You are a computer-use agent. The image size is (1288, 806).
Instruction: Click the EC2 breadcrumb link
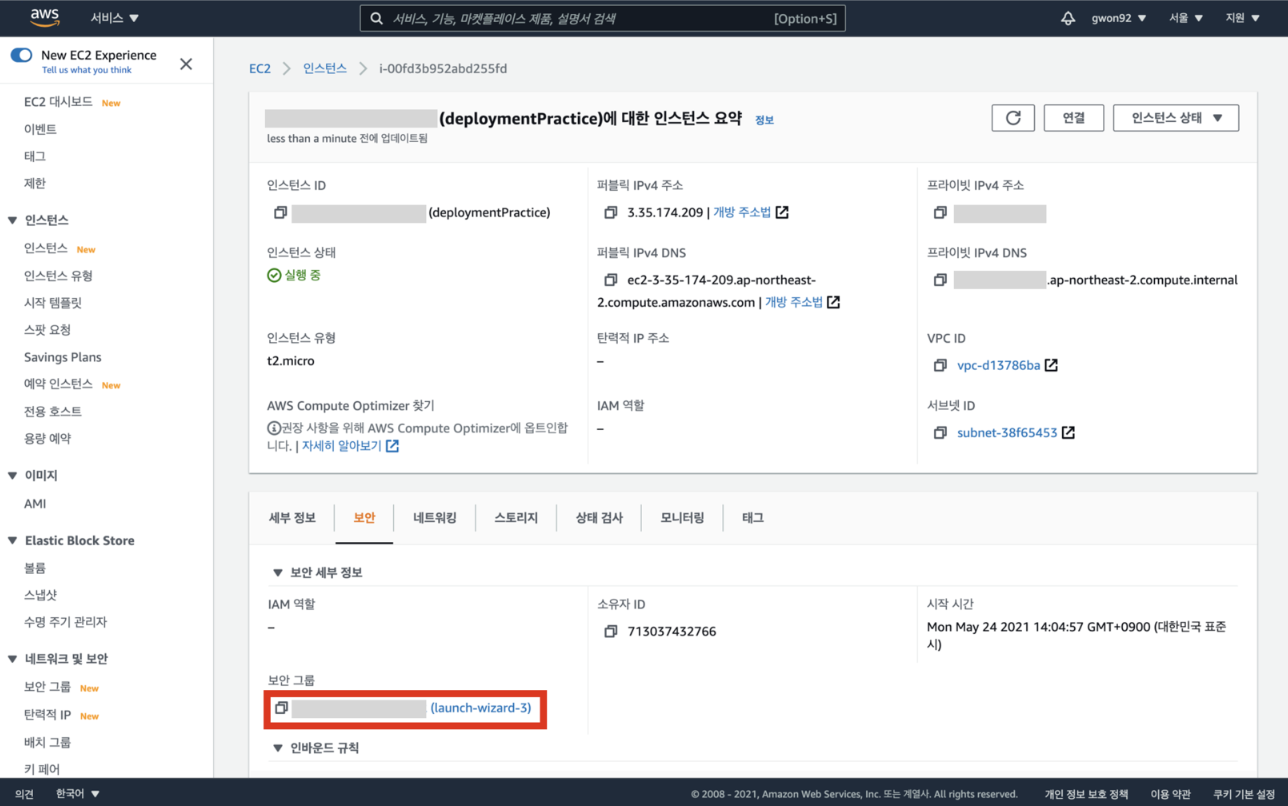260,68
